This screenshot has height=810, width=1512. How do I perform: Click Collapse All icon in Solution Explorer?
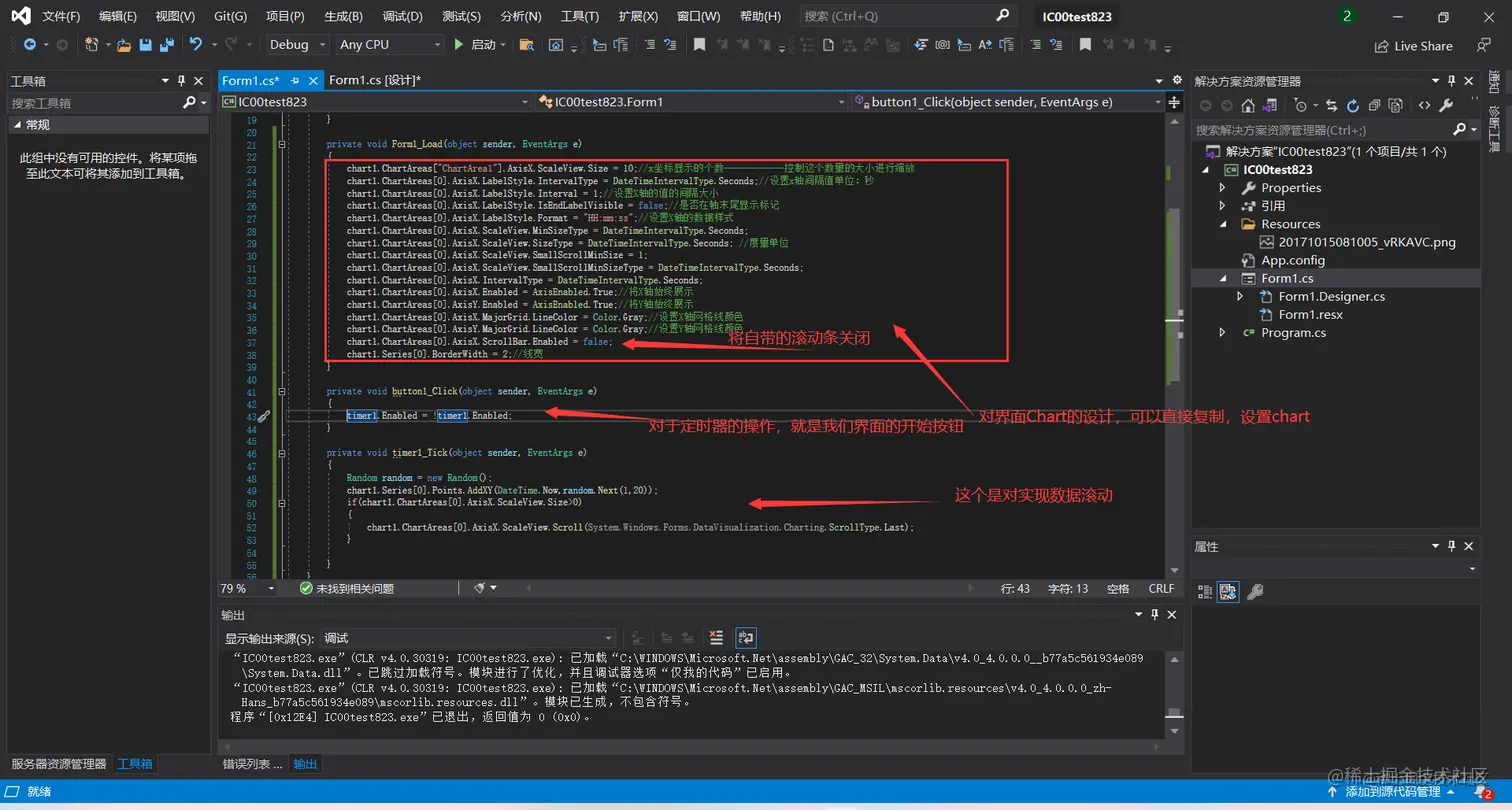[1374, 105]
